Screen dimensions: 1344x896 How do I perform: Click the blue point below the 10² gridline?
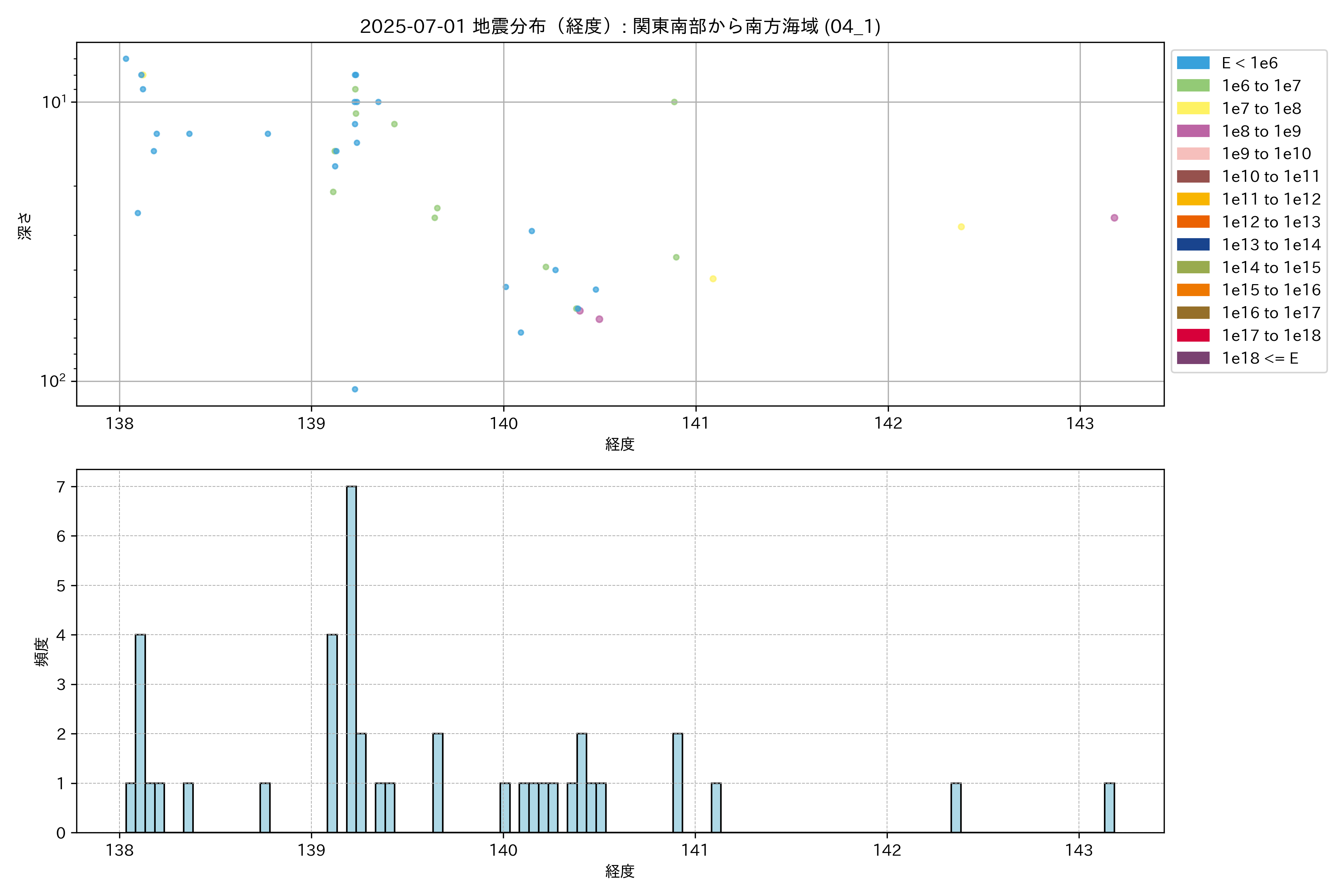click(355, 389)
